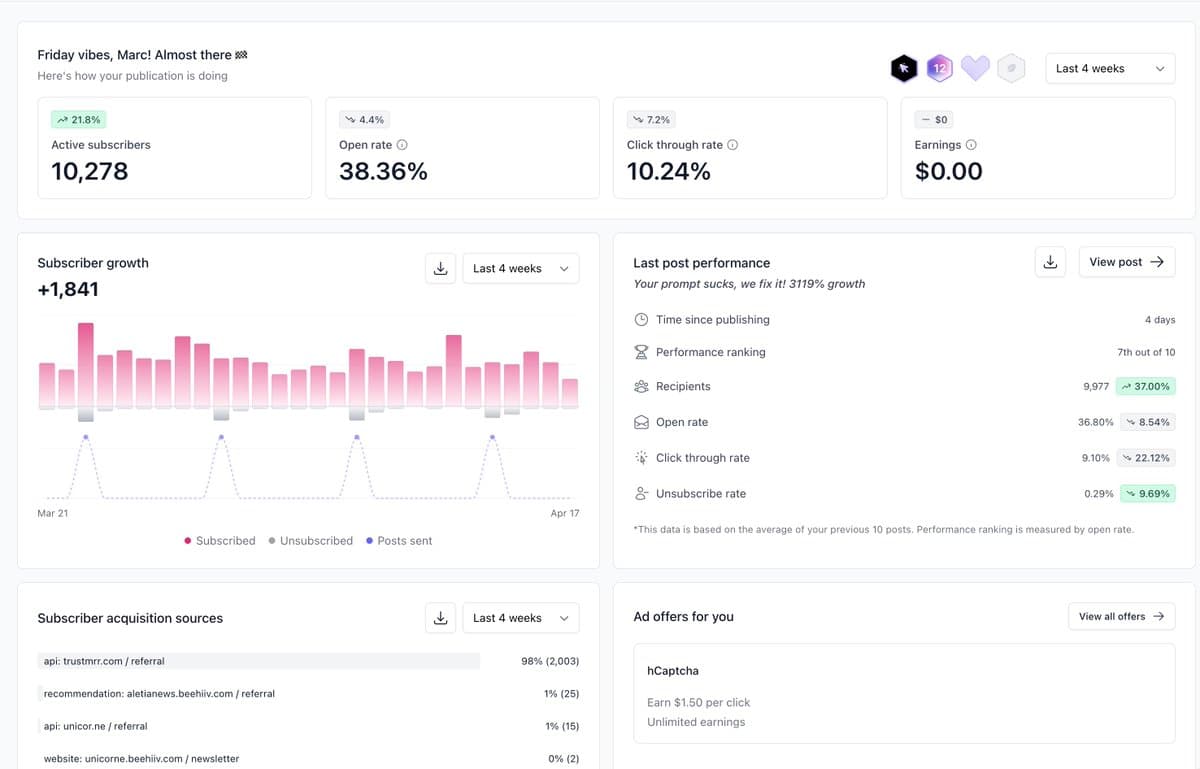Click the Recipients 37.00% change badge
This screenshot has height=769, width=1200.
(x=1146, y=386)
